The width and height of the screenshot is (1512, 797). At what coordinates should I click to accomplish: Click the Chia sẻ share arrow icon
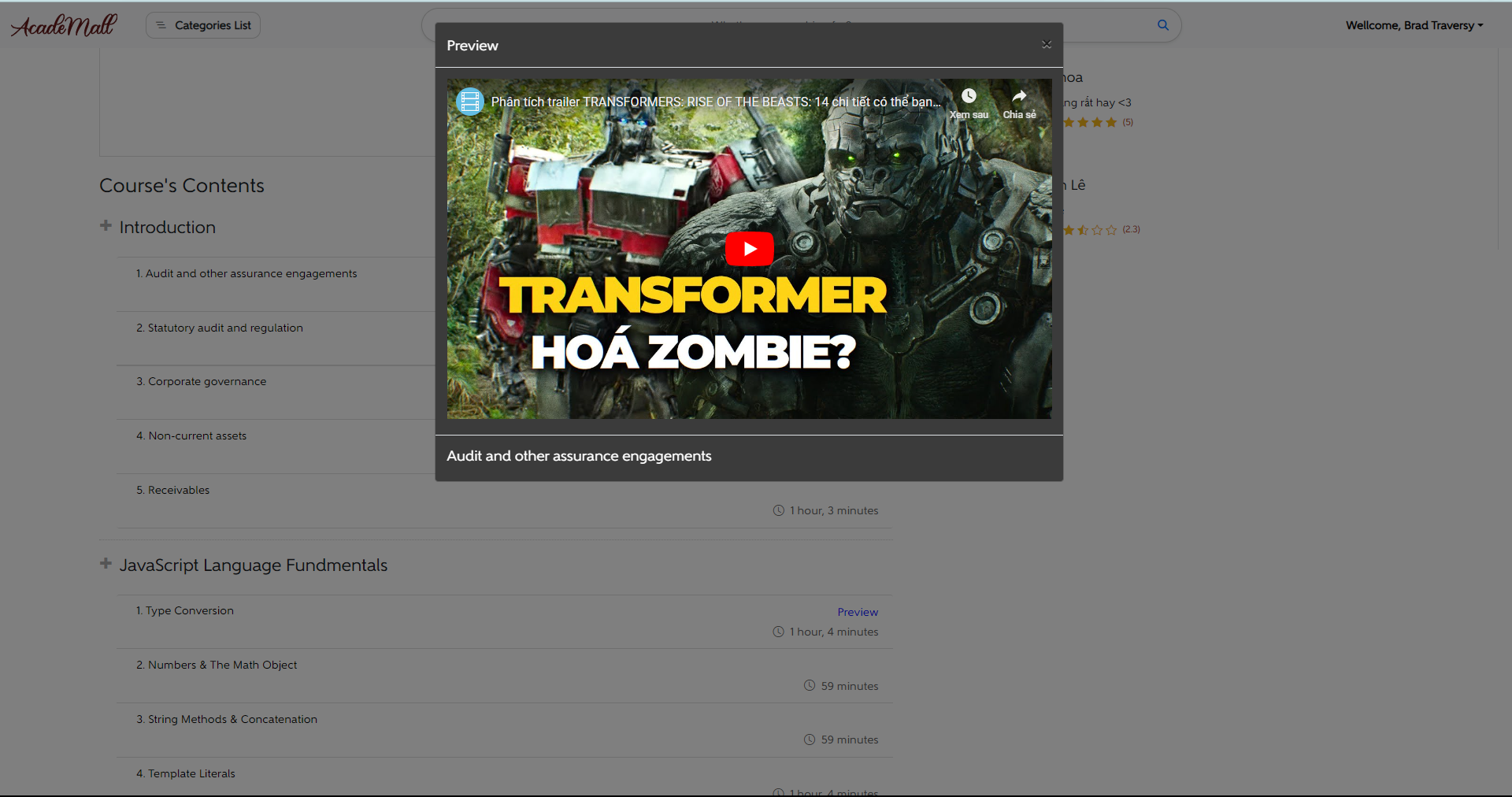1019,95
